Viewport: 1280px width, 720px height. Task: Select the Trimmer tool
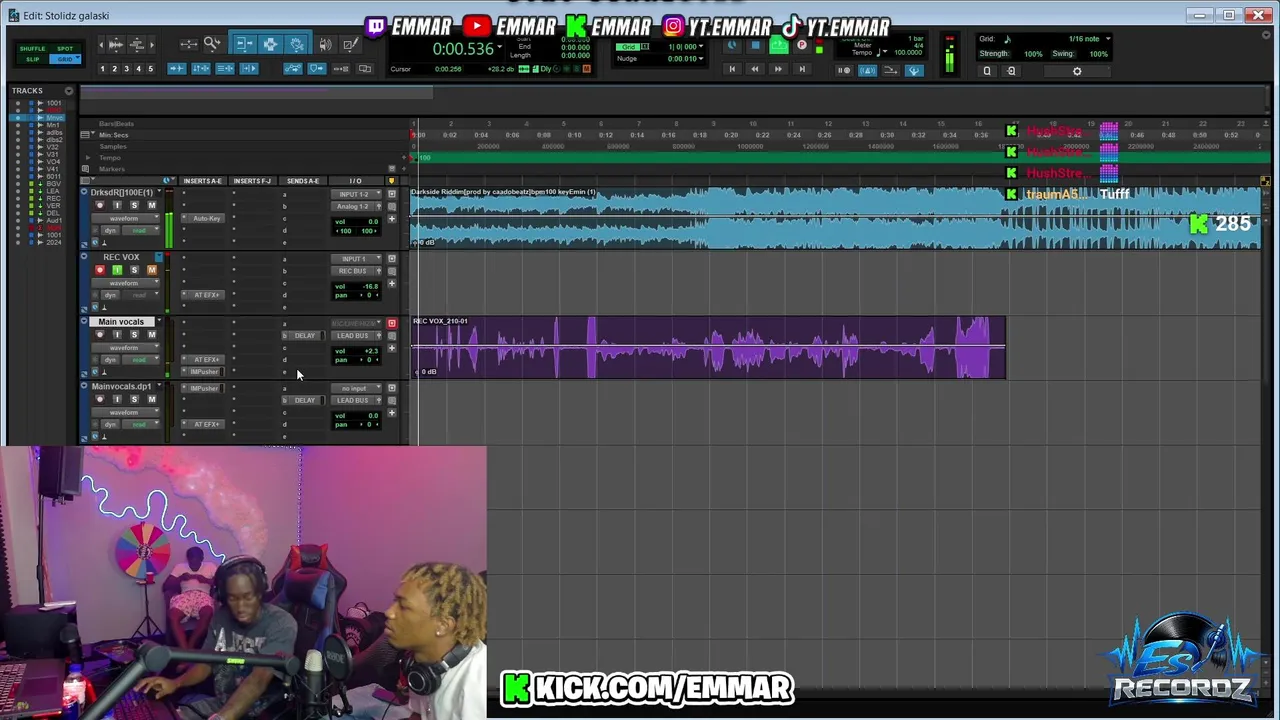pos(245,44)
